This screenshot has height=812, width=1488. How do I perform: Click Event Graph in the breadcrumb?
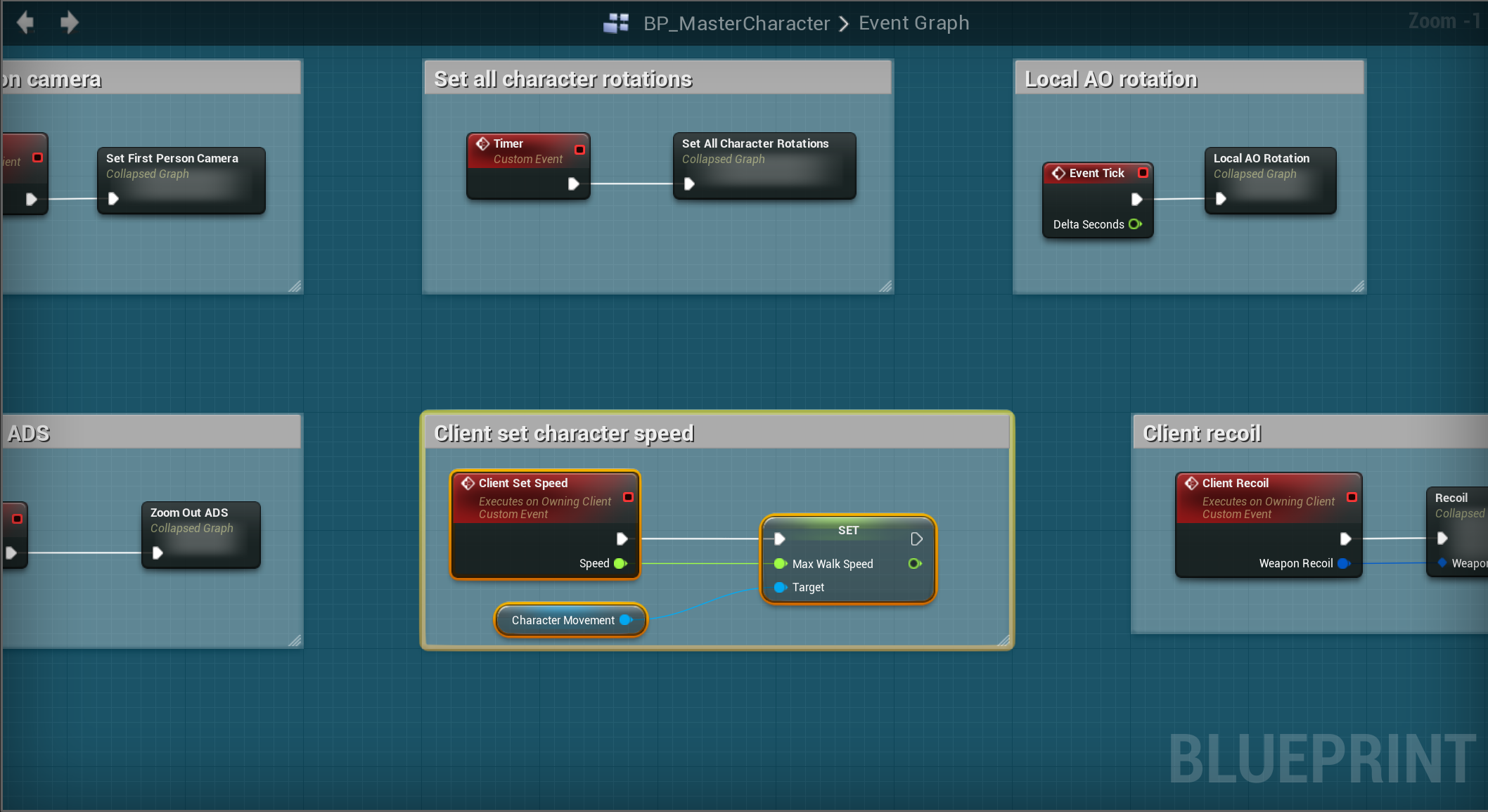913,23
